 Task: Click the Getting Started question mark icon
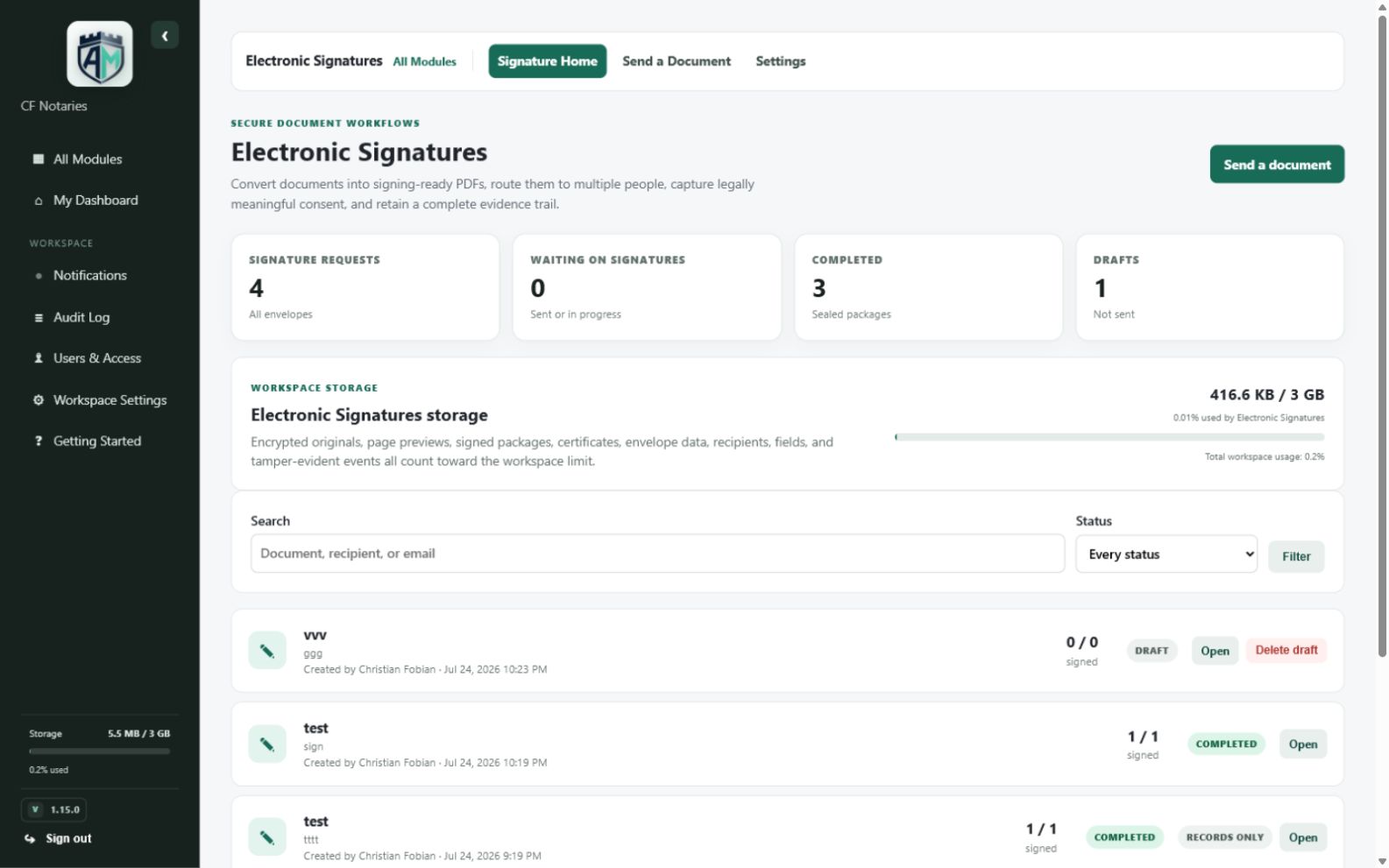39,441
